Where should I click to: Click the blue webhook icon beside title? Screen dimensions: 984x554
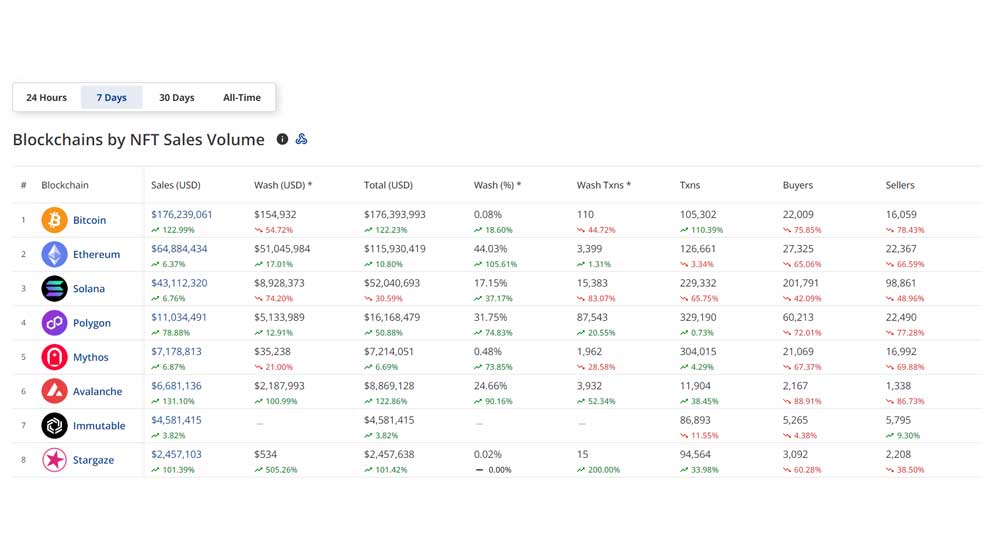pyautogui.click(x=301, y=139)
